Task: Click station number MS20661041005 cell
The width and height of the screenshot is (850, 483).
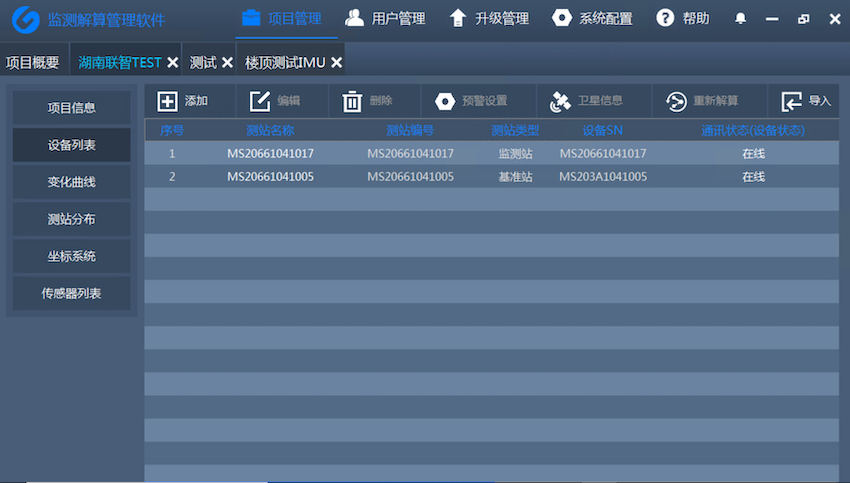Action: [x=410, y=177]
